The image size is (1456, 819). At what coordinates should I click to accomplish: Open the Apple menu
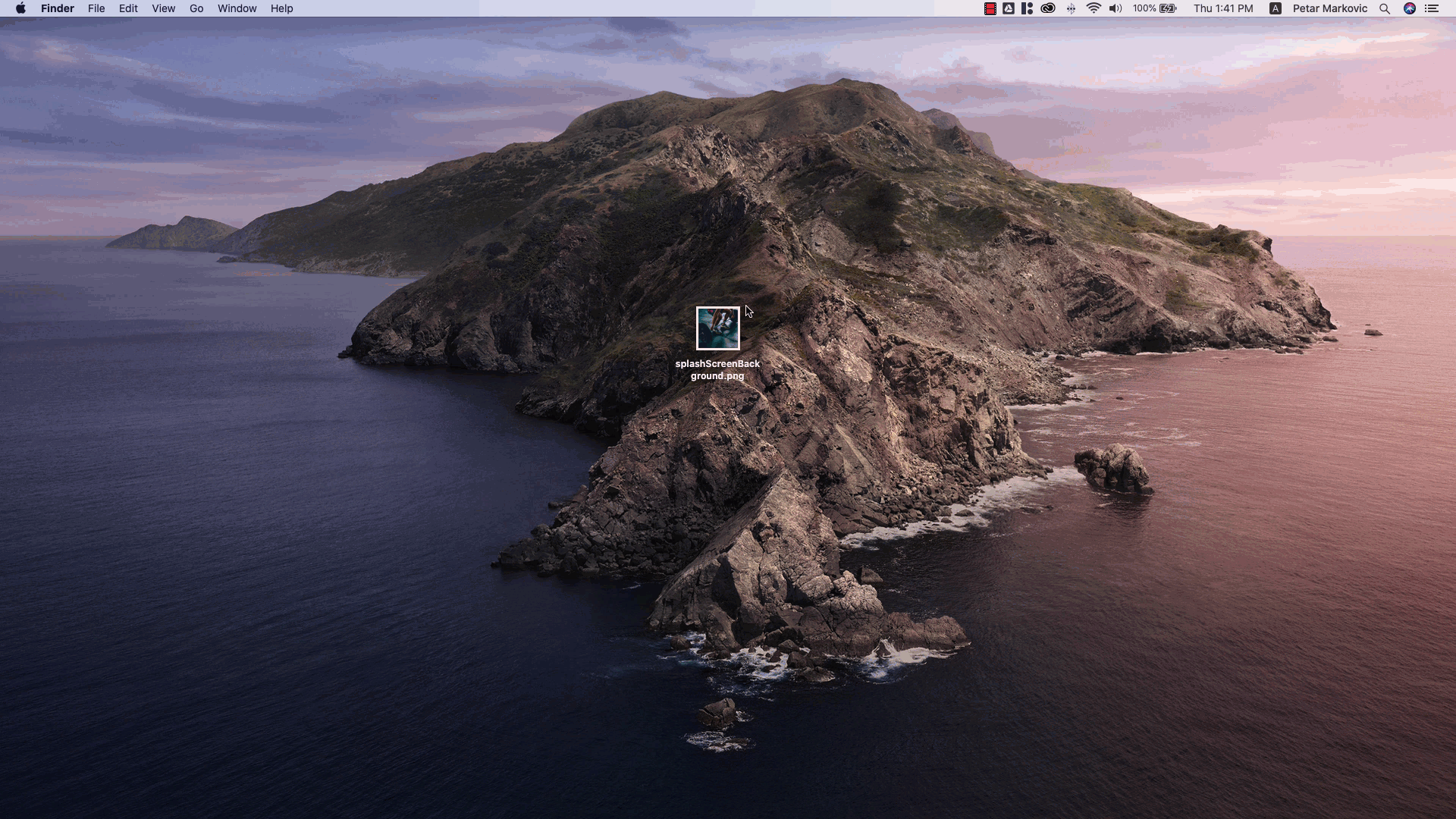point(20,8)
